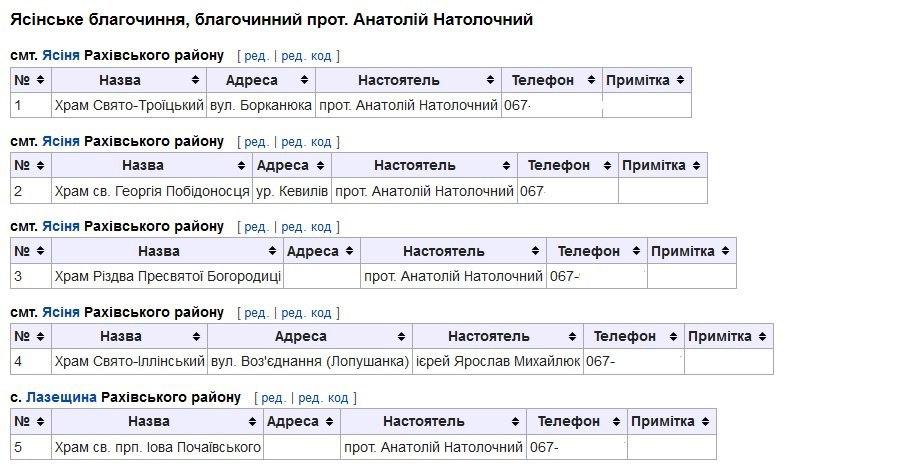
Task: Open Ясіня link above Свято-Троїцький table
Action: click(x=61, y=56)
